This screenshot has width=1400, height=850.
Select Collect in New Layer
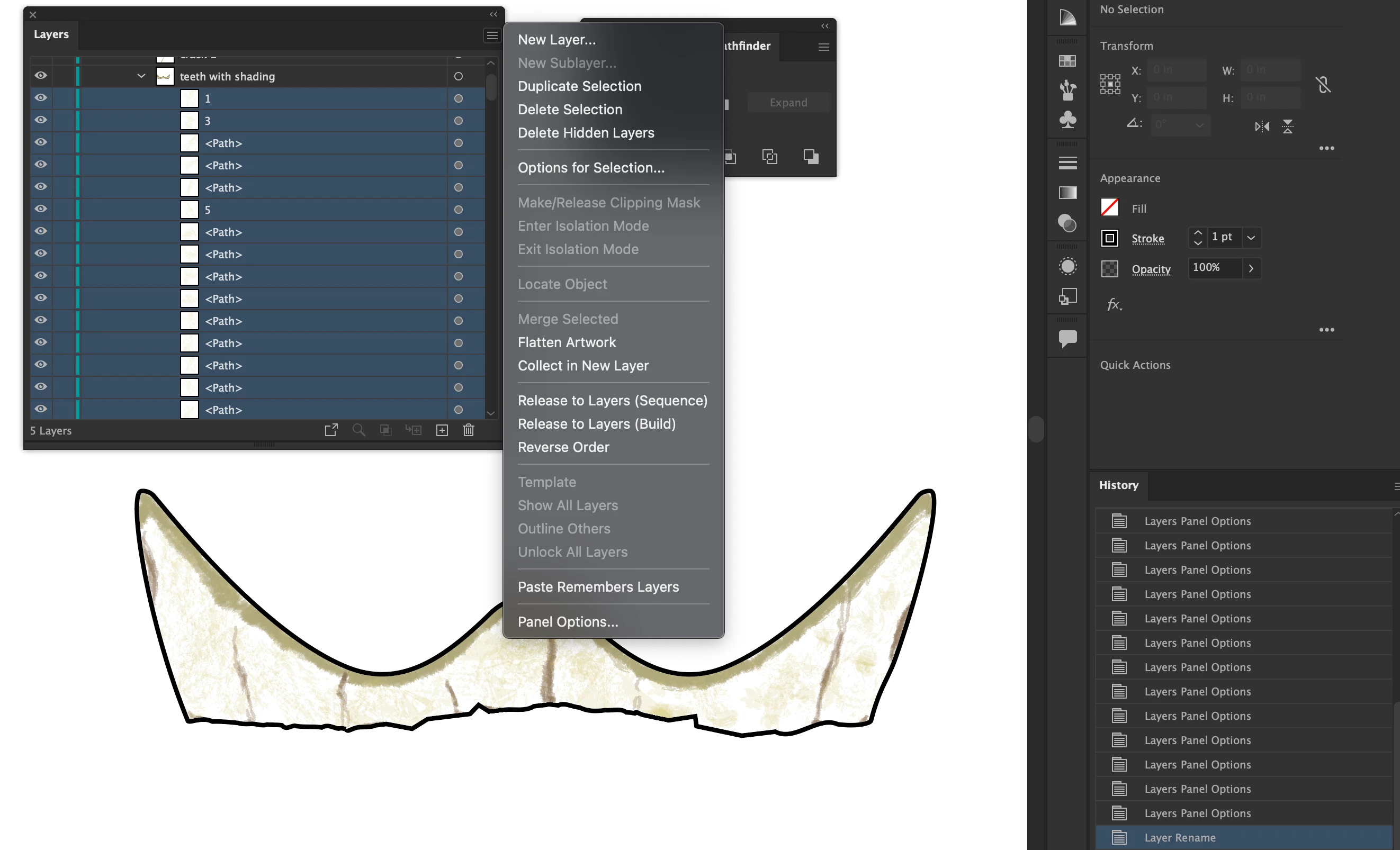583,365
